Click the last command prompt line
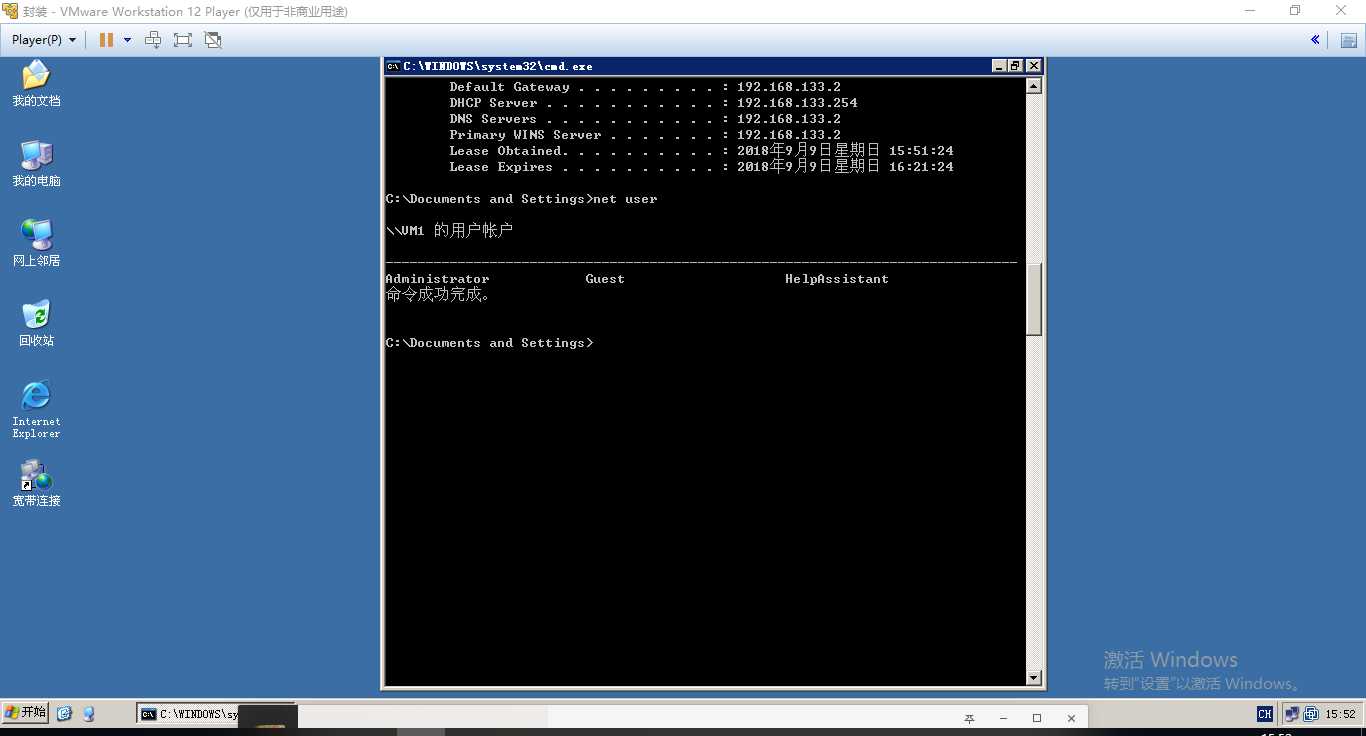Viewport: 1366px width, 736px height. [x=489, y=343]
